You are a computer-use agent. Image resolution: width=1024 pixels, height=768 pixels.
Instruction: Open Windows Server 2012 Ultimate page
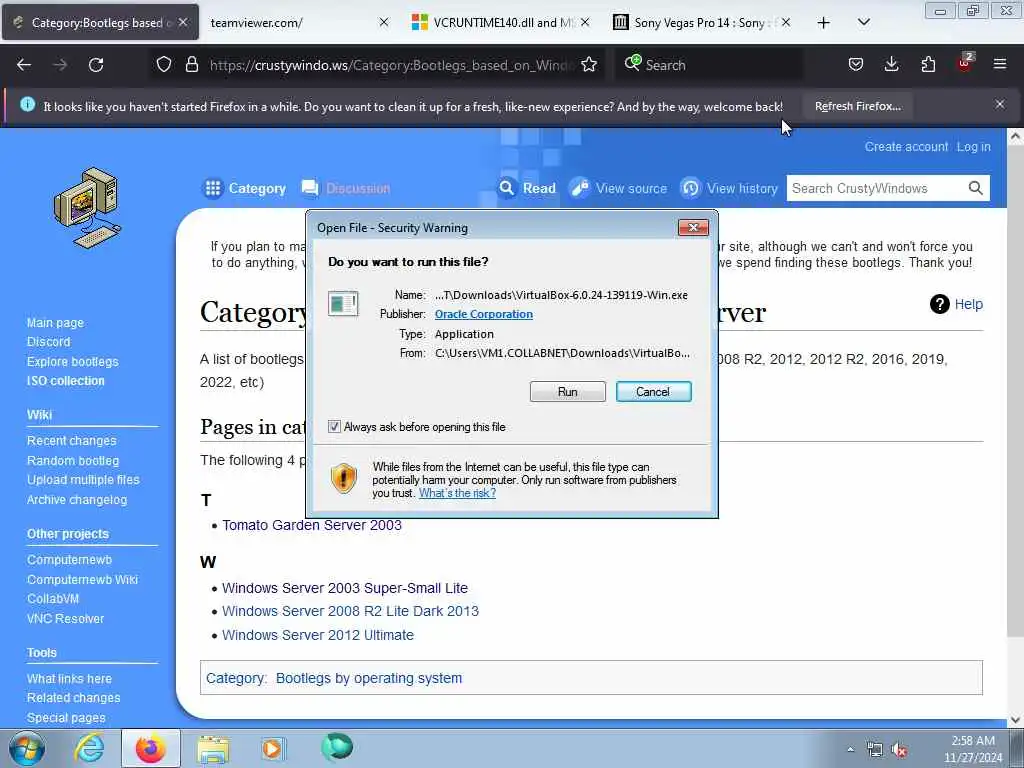tap(317, 635)
